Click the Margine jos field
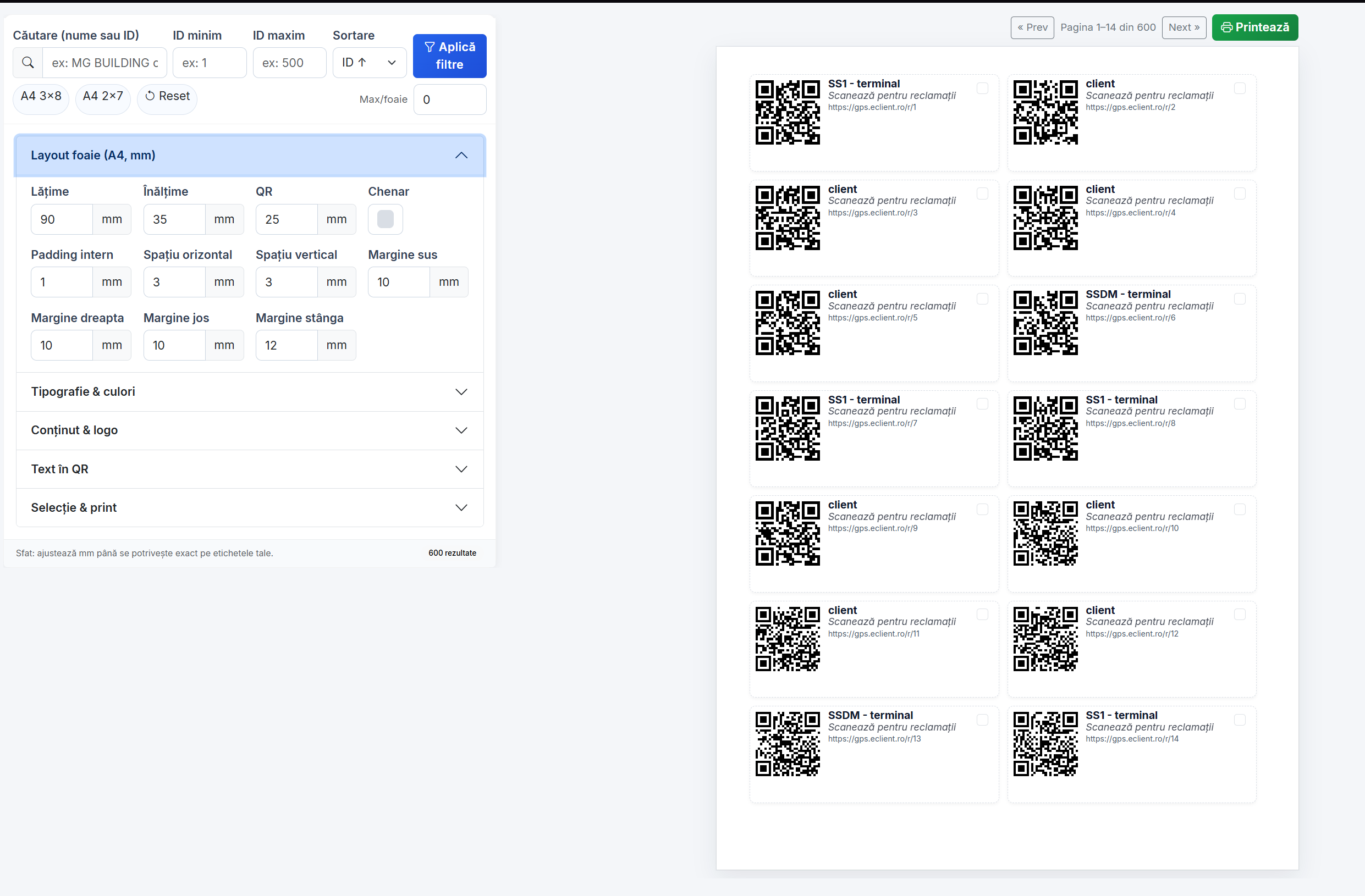The width and height of the screenshot is (1365, 896). coord(174,345)
